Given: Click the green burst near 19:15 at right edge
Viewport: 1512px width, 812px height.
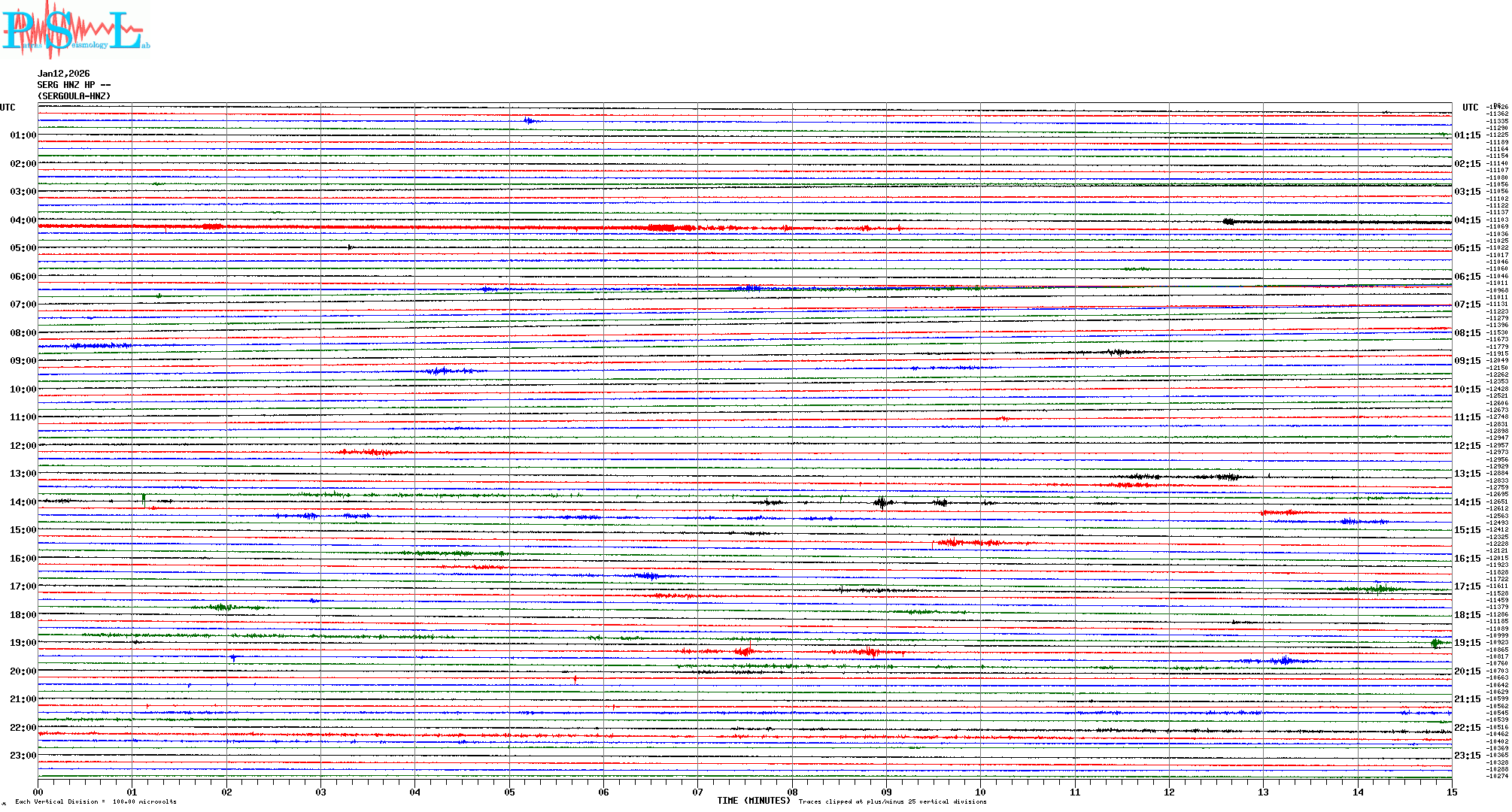Looking at the screenshot, I should point(1436,643).
